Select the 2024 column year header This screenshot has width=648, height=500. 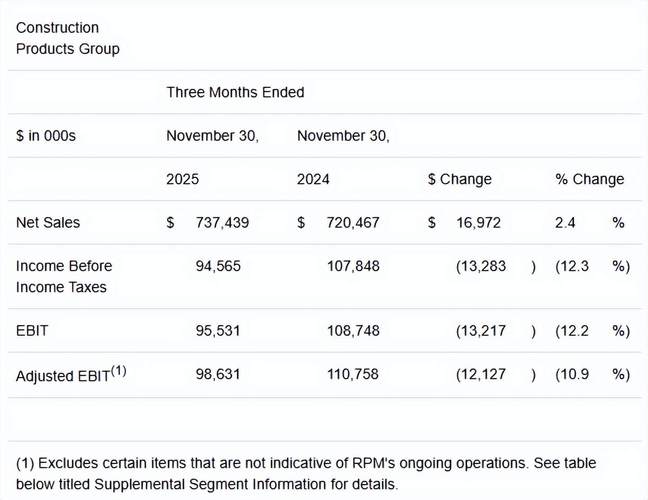pyautogui.click(x=313, y=179)
